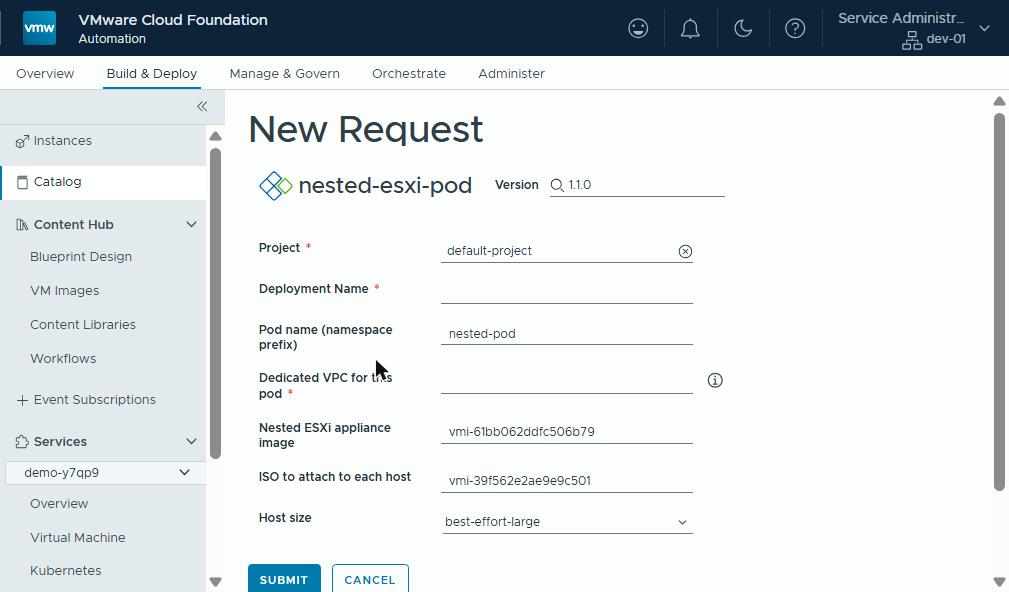Open Services Overview in sidebar

pos(59,504)
